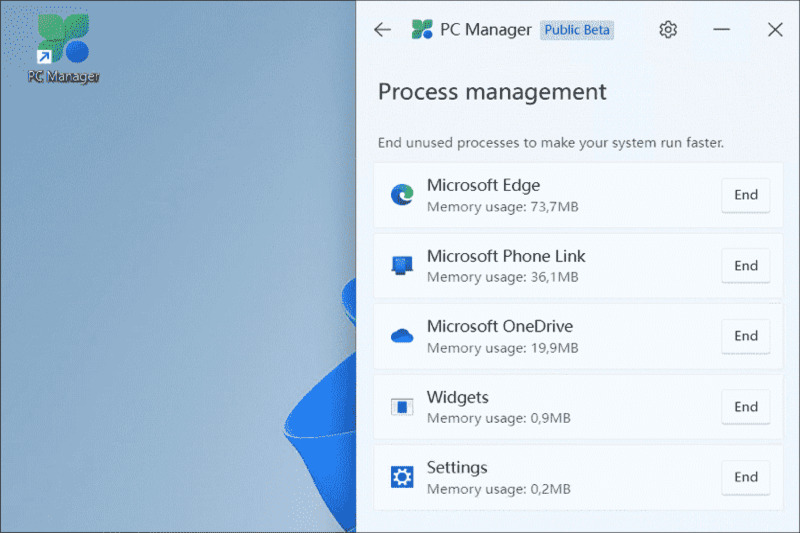The width and height of the screenshot is (800, 533).
Task: End the Microsoft Phone Link process
Action: click(x=745, y=266)
